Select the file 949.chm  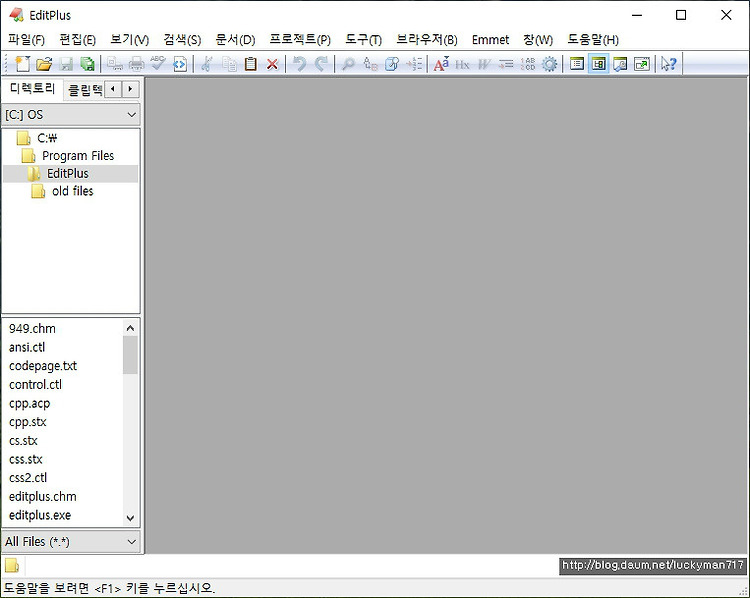pyautogui.click(x=32, y=329)
